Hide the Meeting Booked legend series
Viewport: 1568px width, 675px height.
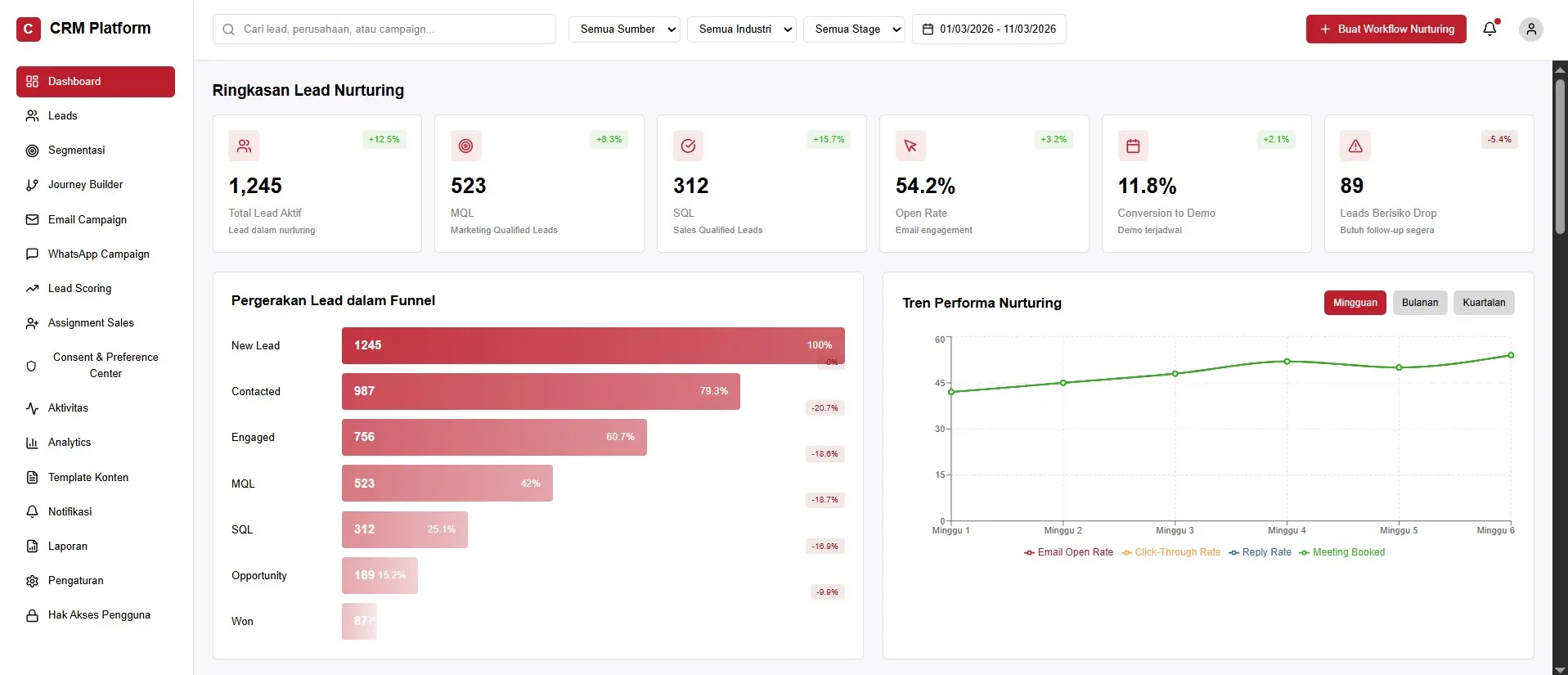pos(1341,552)
